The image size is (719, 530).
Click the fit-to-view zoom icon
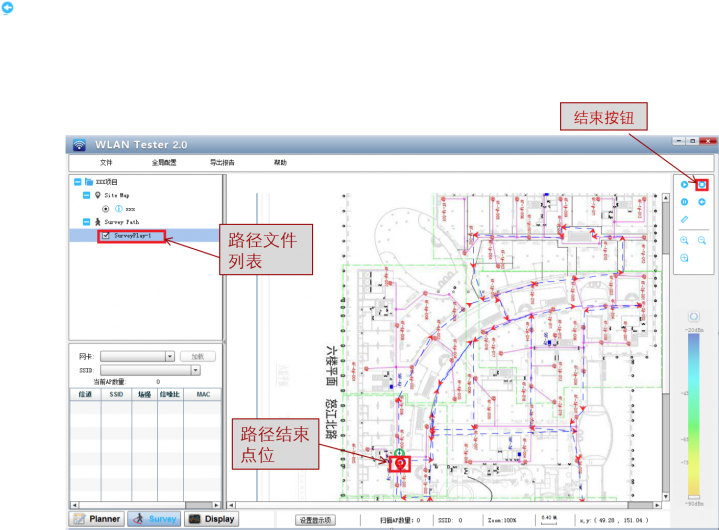point(684,258)
